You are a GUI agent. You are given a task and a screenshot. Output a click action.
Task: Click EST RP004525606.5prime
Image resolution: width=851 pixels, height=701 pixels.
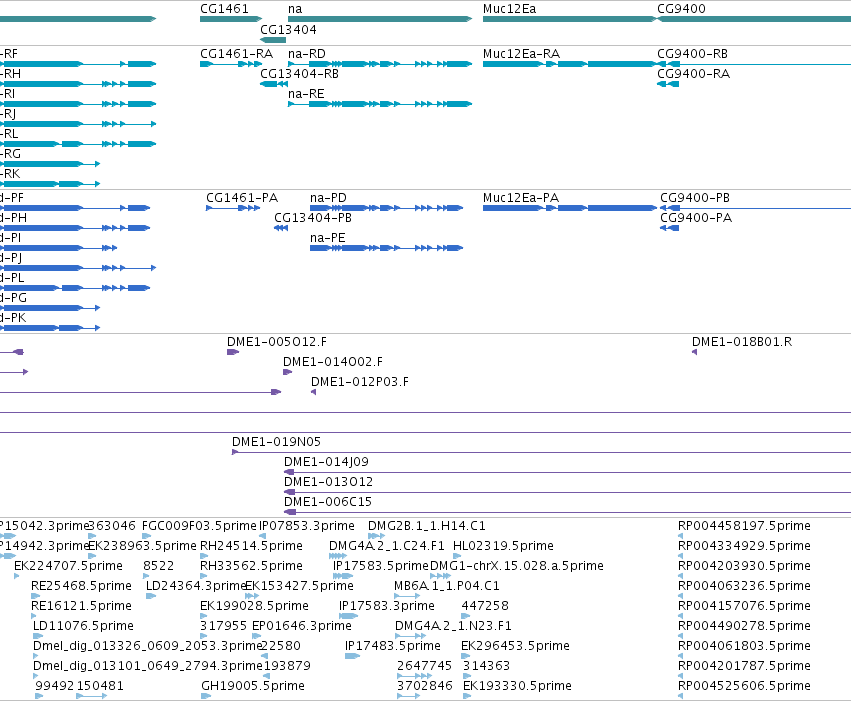coord(744,686)
